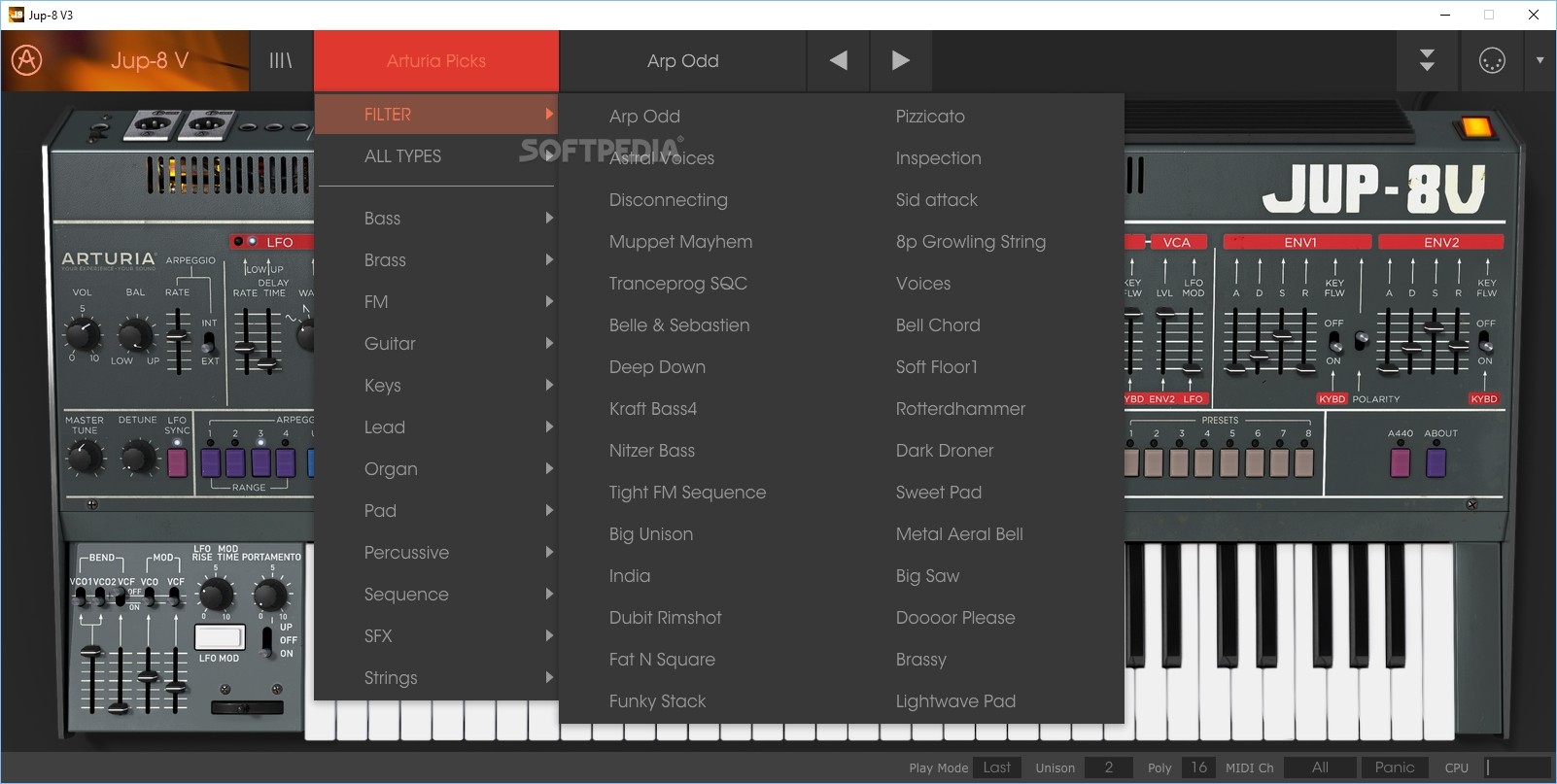Select arpeggio range button 2
Image resolution: width=1557 pixels, height=784 pixels.
tap(235, 461)
